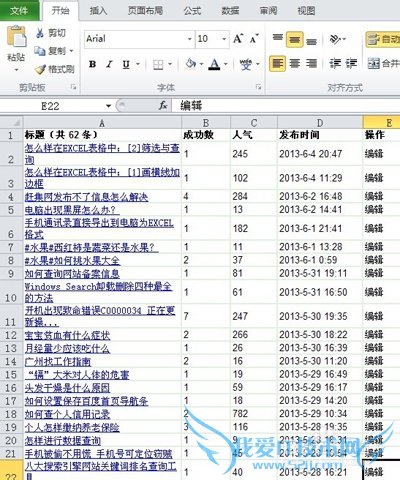Click header cell 发布时间
This screenshot has height=480, width=400.
coord(320,135)
